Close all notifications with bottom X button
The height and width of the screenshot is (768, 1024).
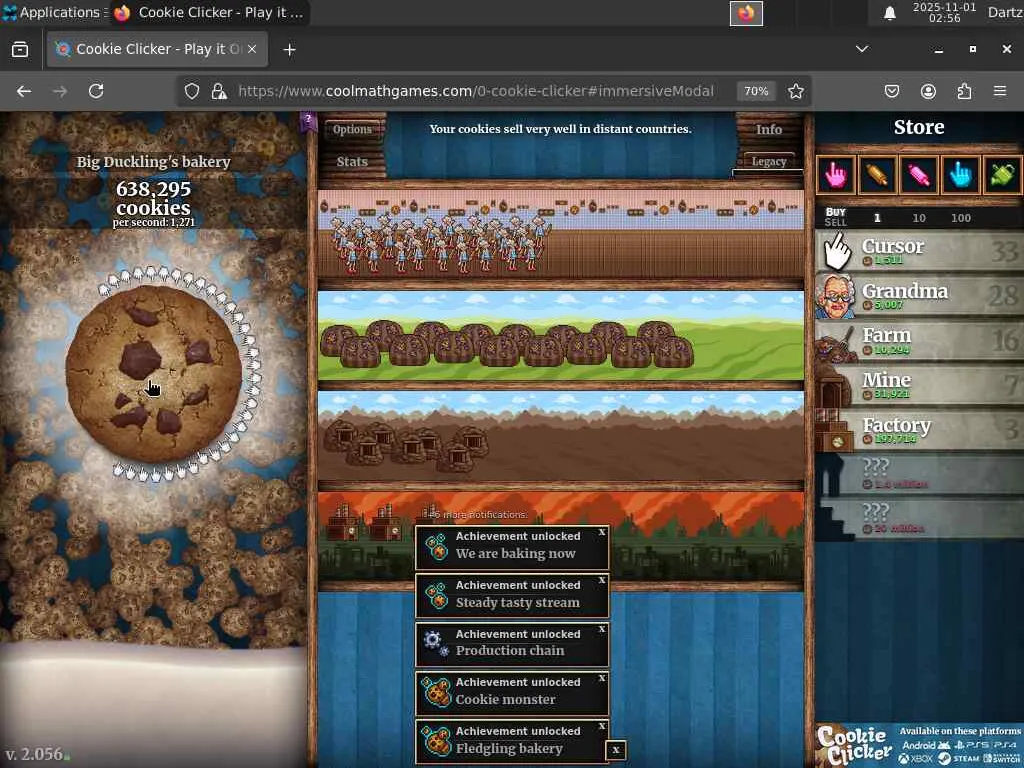pyautogui.click(x=615, y=750)
